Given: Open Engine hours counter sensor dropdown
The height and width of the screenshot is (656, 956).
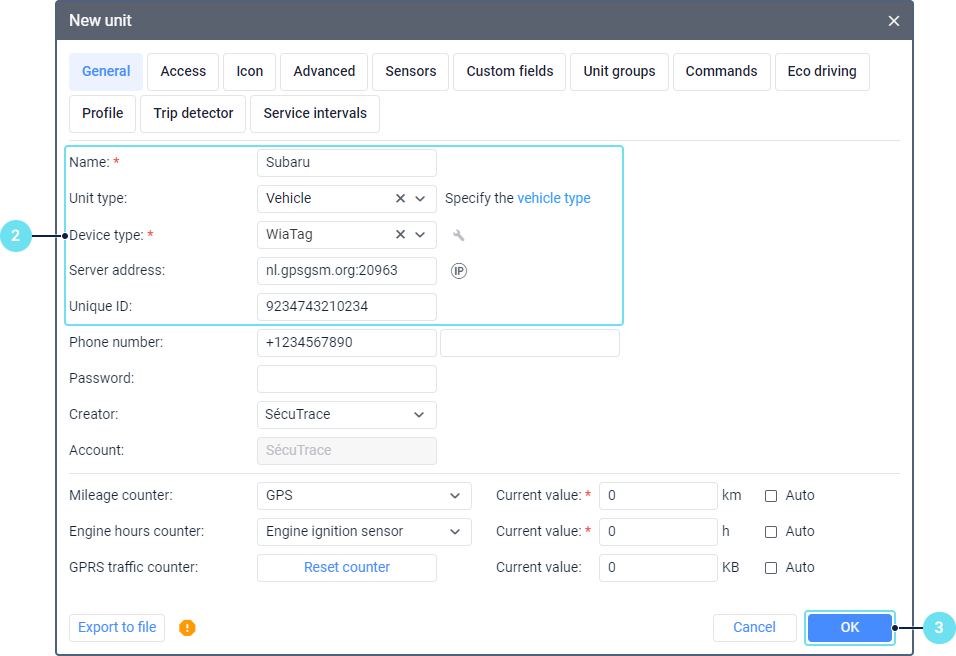Looking at the screenshot, I should click(454, 531).
